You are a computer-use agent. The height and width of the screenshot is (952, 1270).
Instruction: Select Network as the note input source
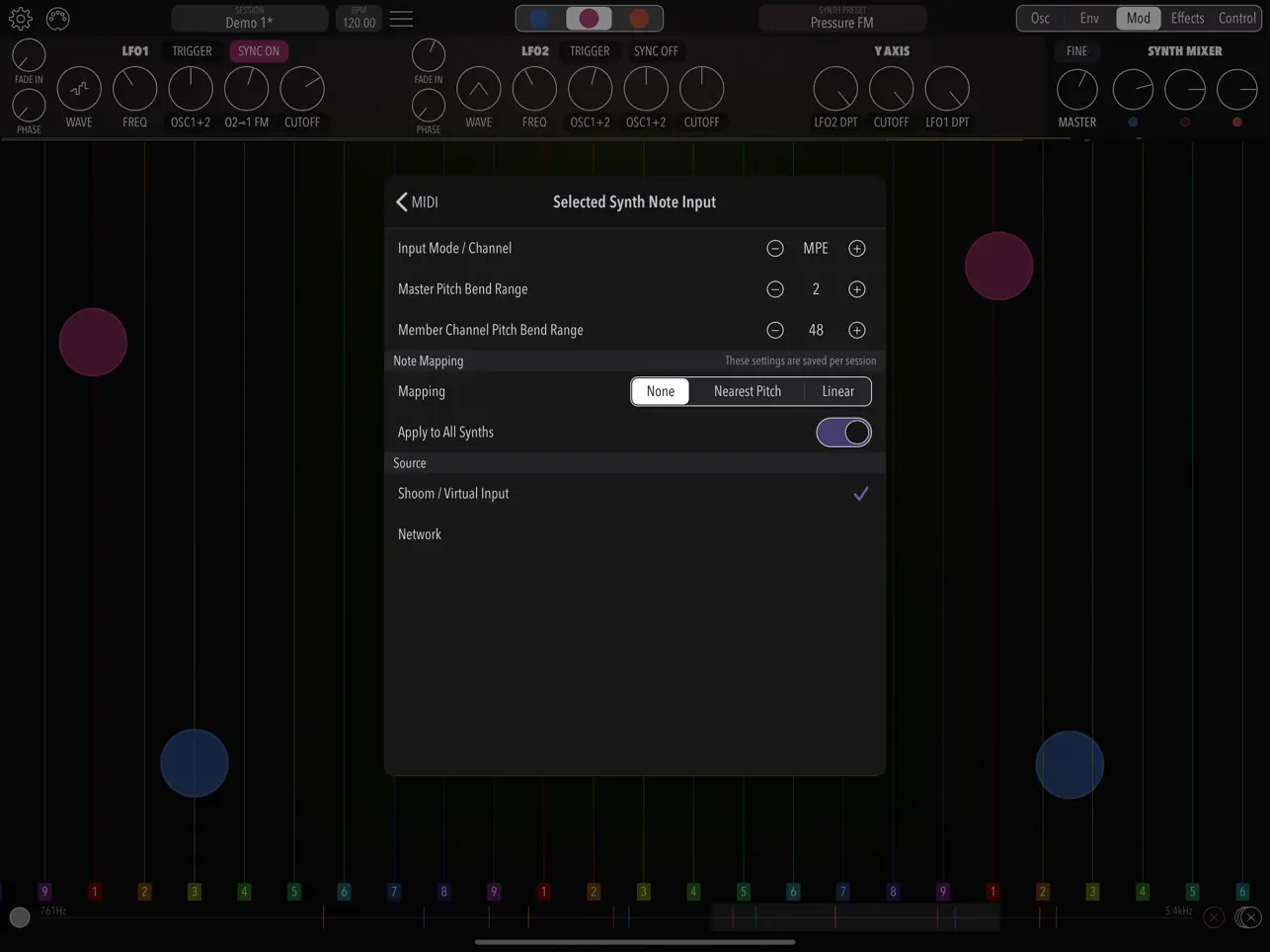coord(420,533)
